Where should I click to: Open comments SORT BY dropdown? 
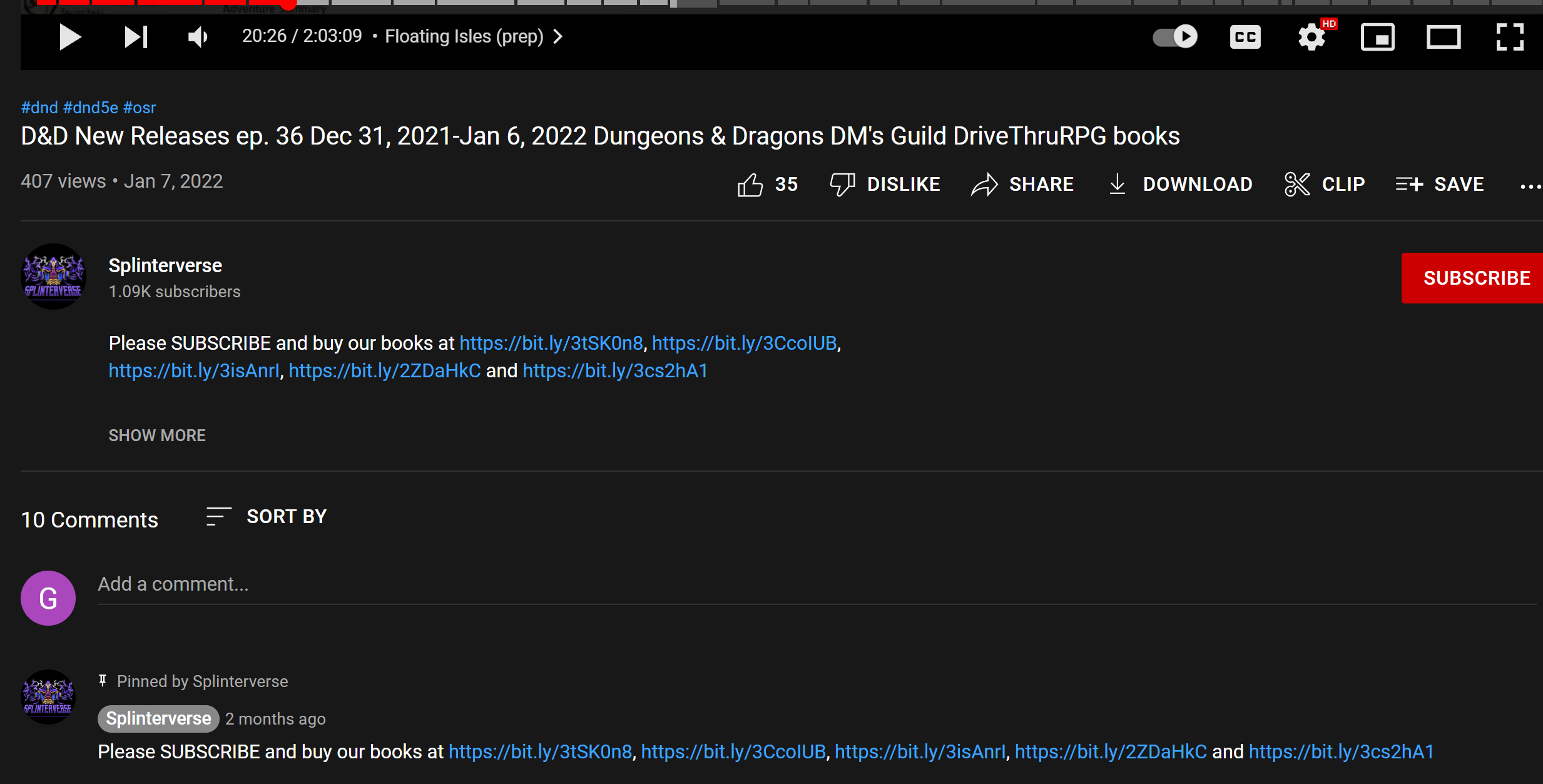(x=267, y=517)
